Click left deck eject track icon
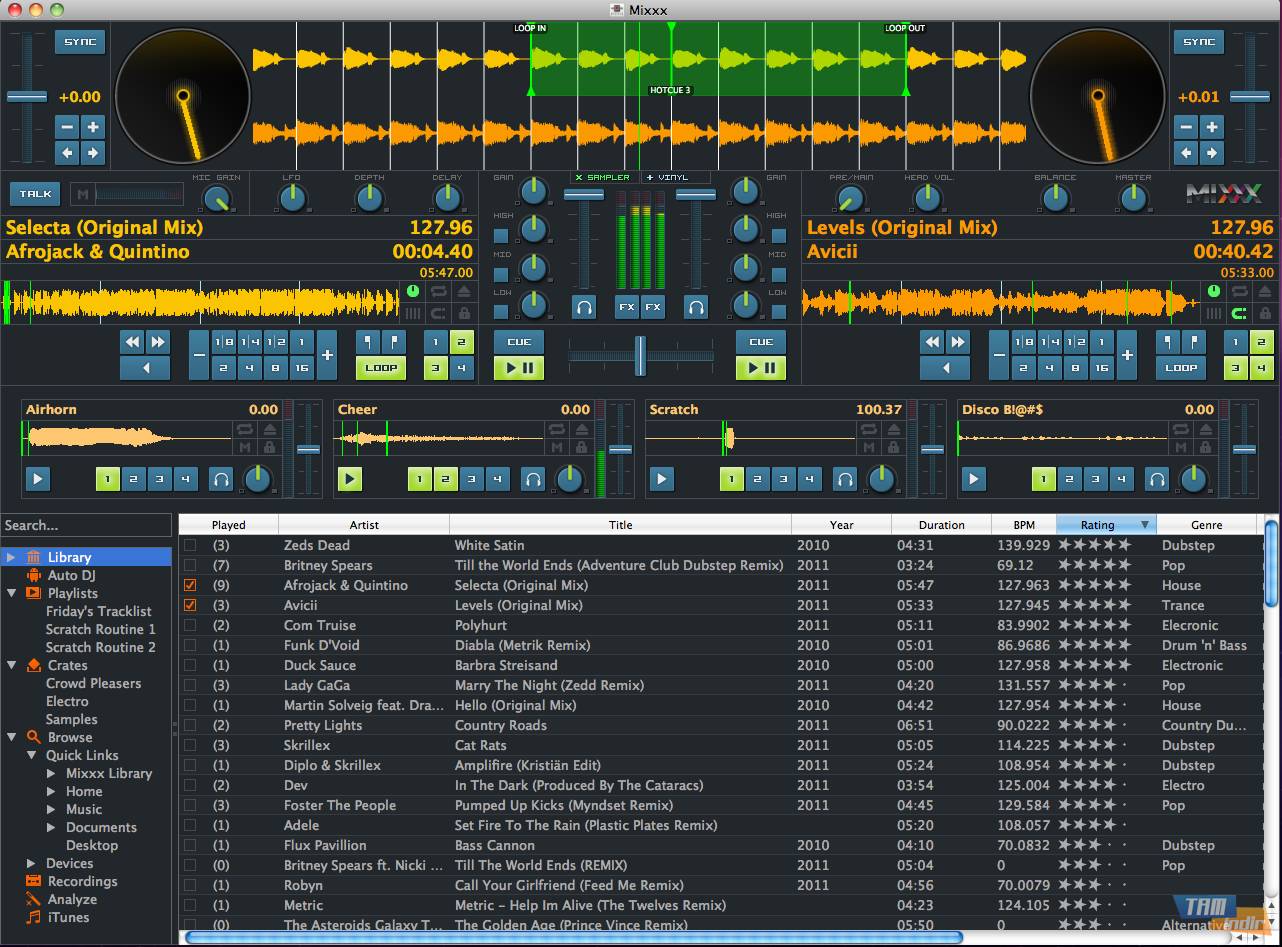Viewport: 1282px width, 947px height. [464, 291]
